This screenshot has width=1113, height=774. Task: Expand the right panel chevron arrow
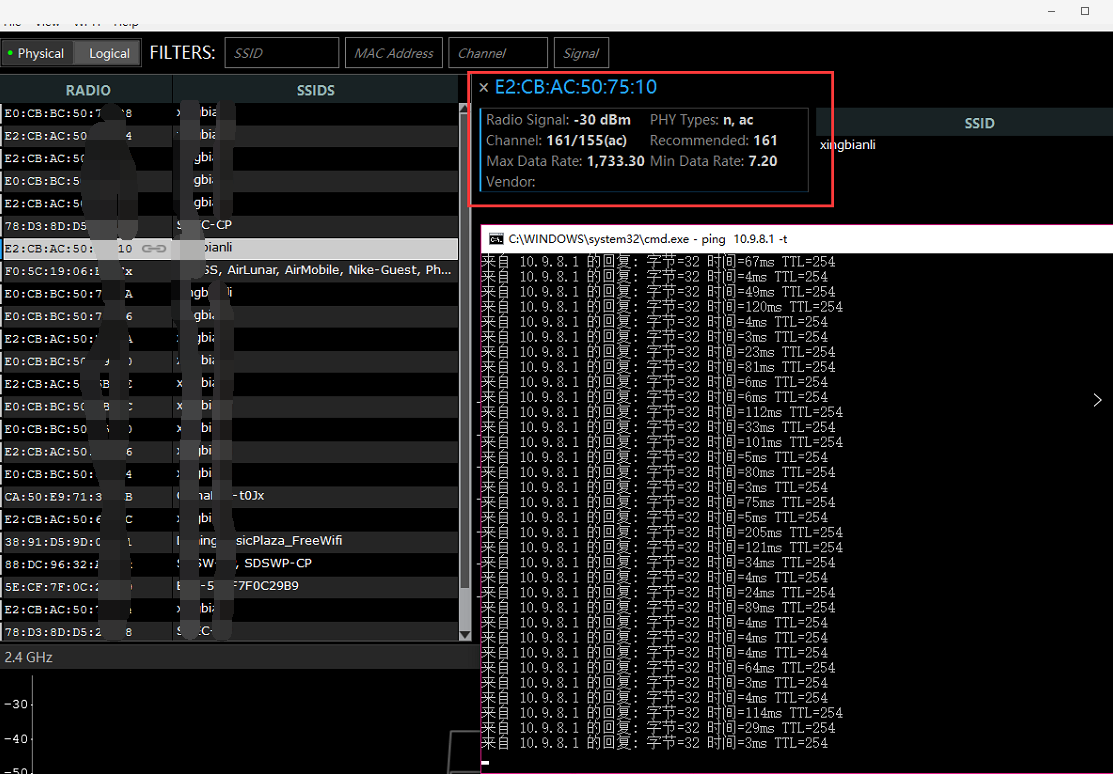point(1097,399)
